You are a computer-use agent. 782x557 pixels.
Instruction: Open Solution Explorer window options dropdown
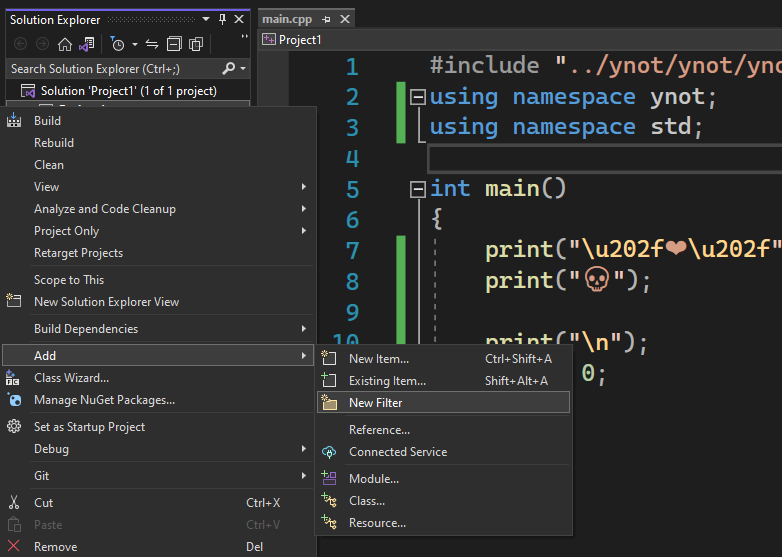pos(206,19)
